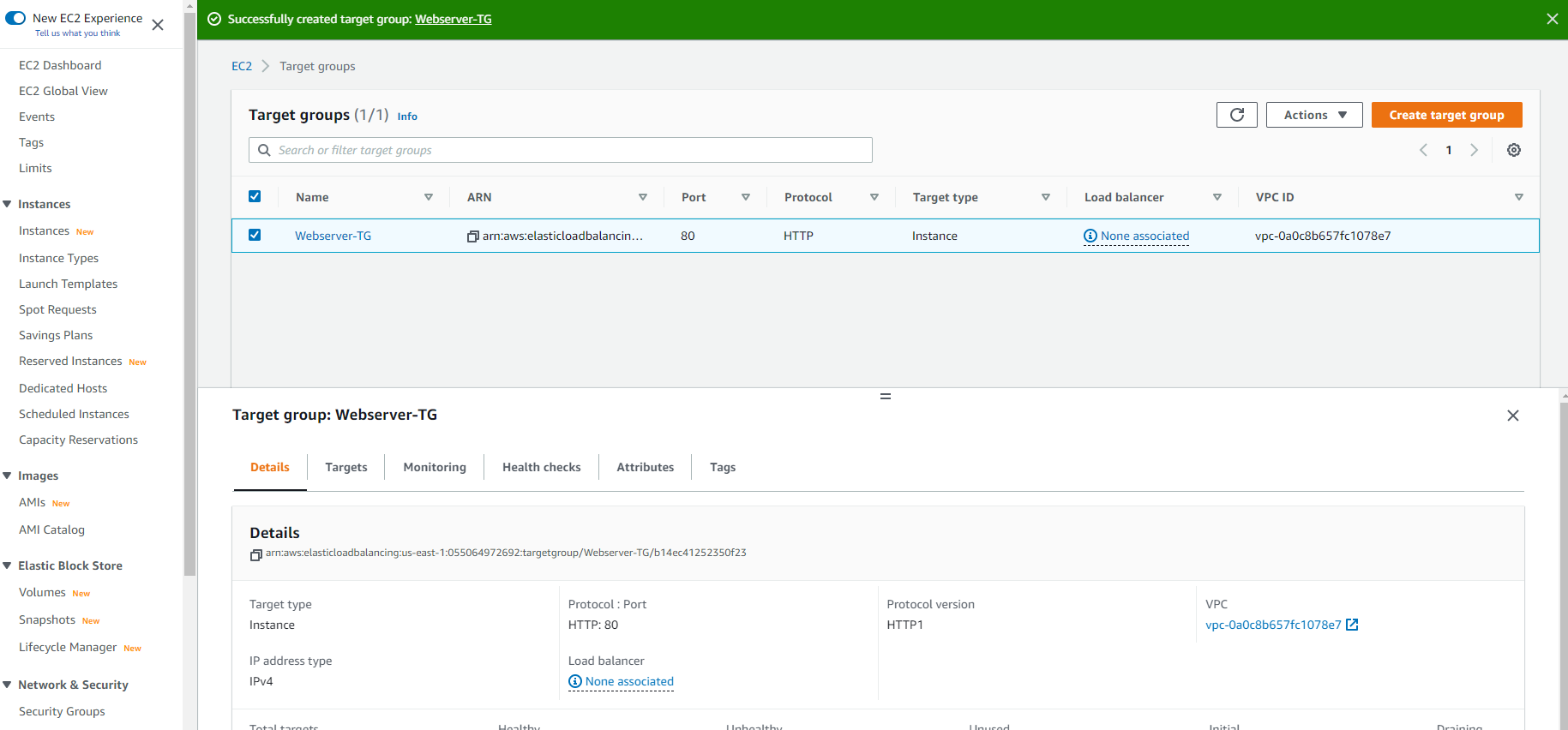Open AMI Catalog in sidebar
The image size is (1568, 730).
(x=51, y=530)
